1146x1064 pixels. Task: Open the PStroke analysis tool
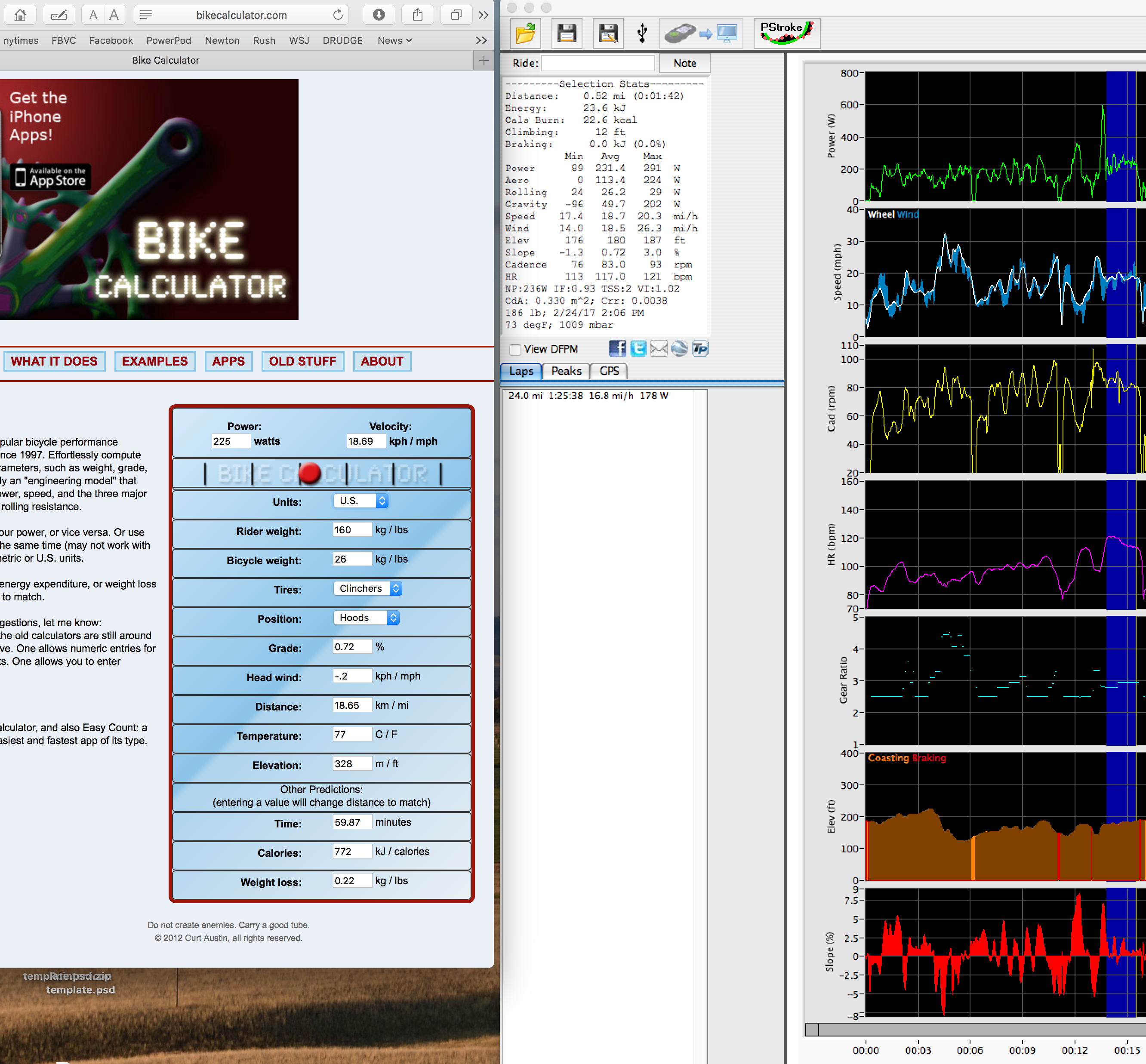point(787,34)
